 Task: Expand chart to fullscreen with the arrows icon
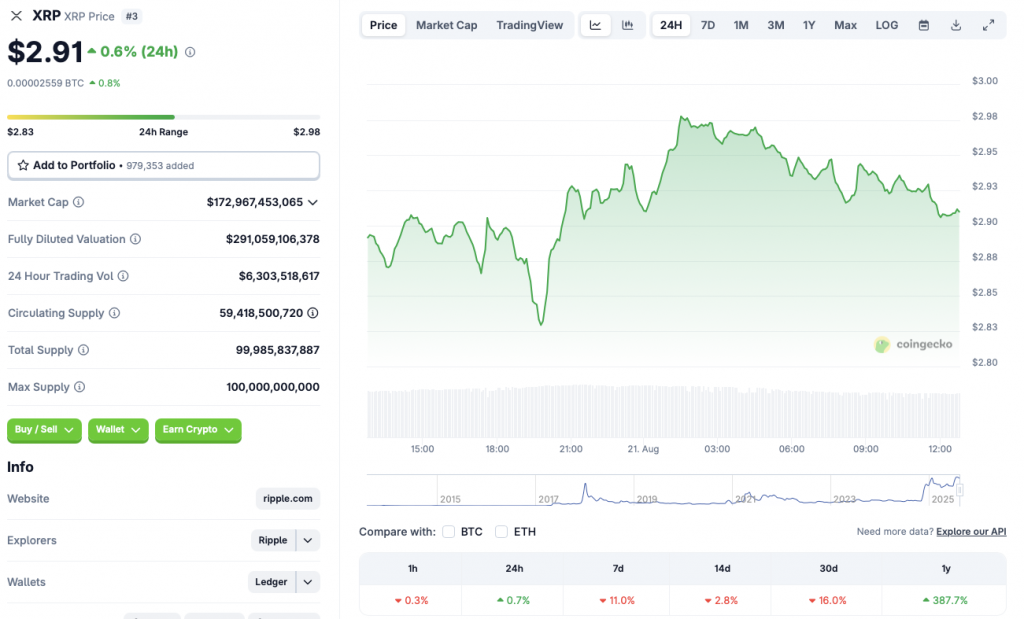pyautogui.click(x=990, y=24)
